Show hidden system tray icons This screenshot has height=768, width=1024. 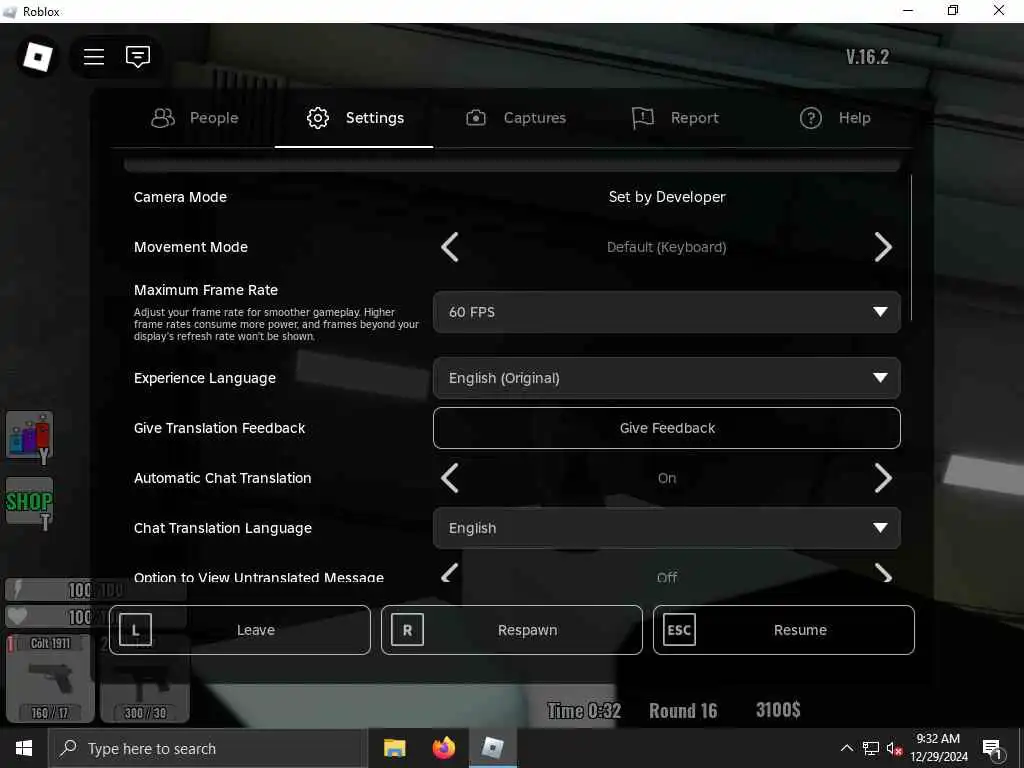846,748
